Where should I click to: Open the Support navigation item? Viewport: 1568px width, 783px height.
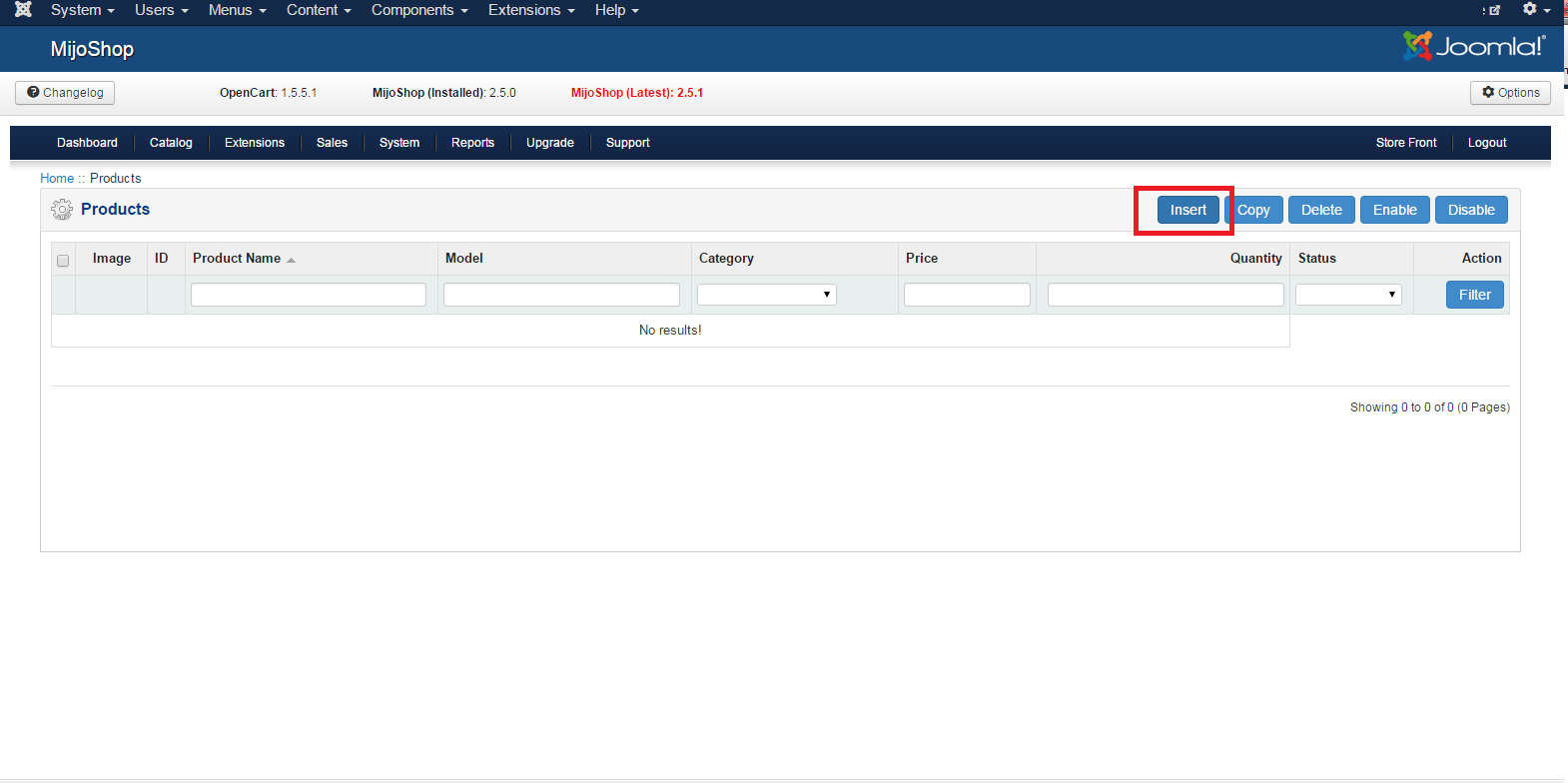point(627,143)
